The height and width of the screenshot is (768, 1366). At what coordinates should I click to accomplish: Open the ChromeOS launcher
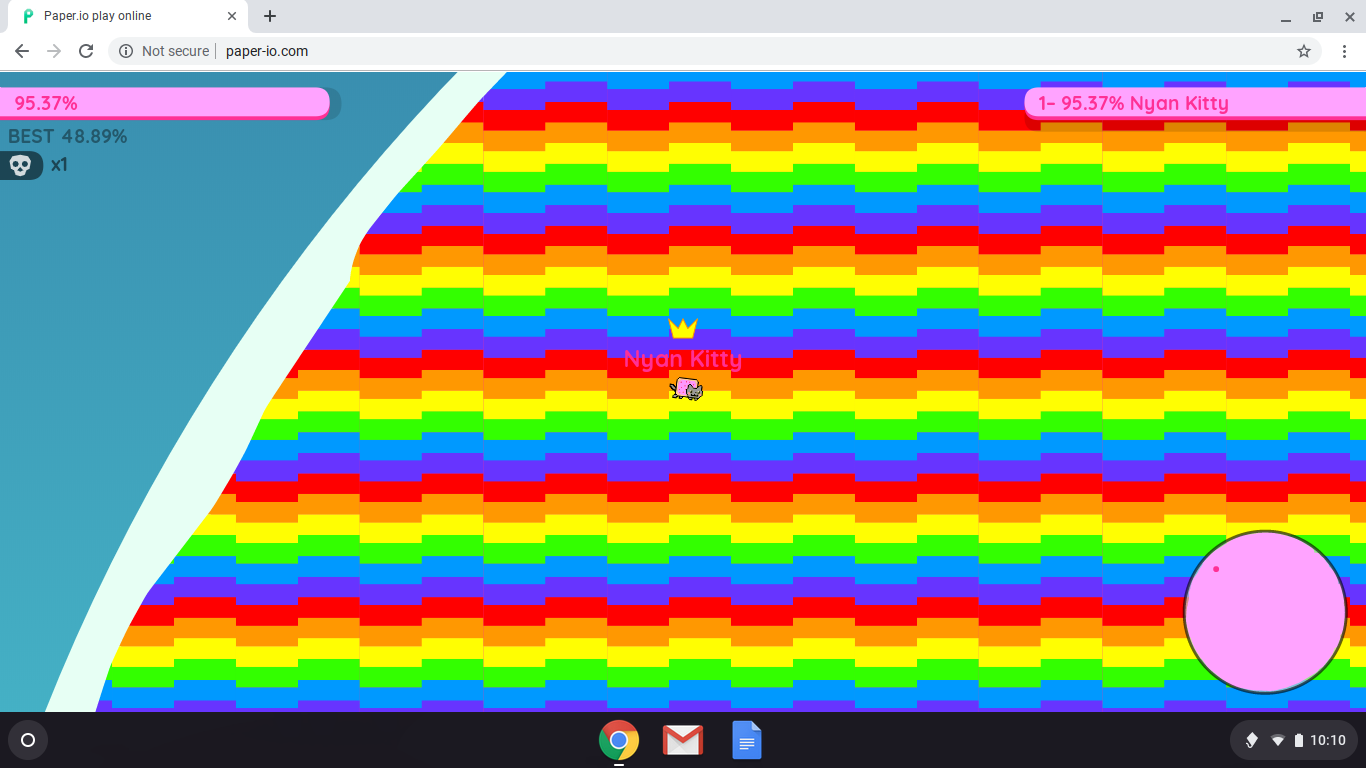(x=28, y=740)
